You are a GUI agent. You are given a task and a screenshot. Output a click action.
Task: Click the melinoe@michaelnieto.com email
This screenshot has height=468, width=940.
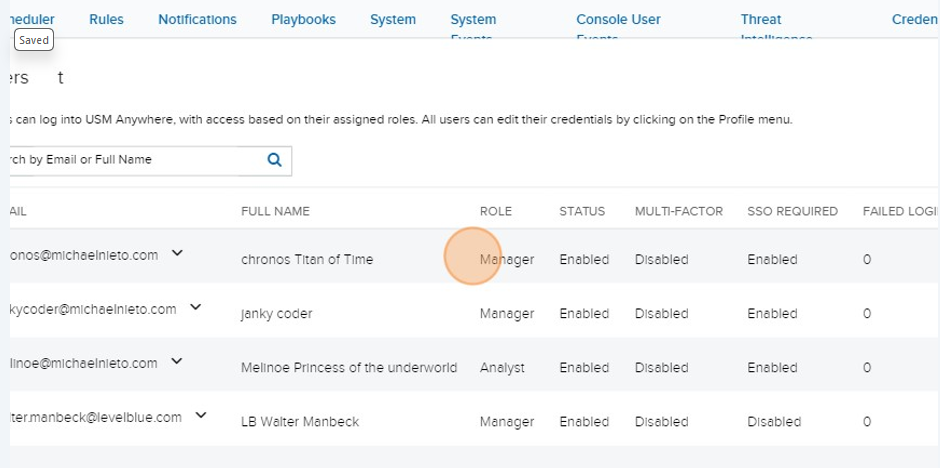pyautogui.click(x=84, y=363)
